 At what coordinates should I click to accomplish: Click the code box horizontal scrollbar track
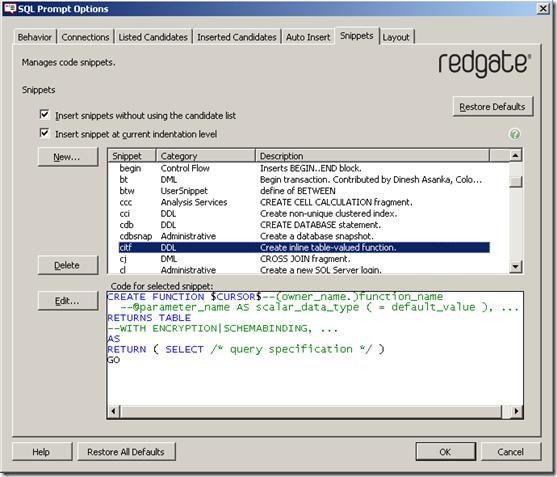pos(311,411)
